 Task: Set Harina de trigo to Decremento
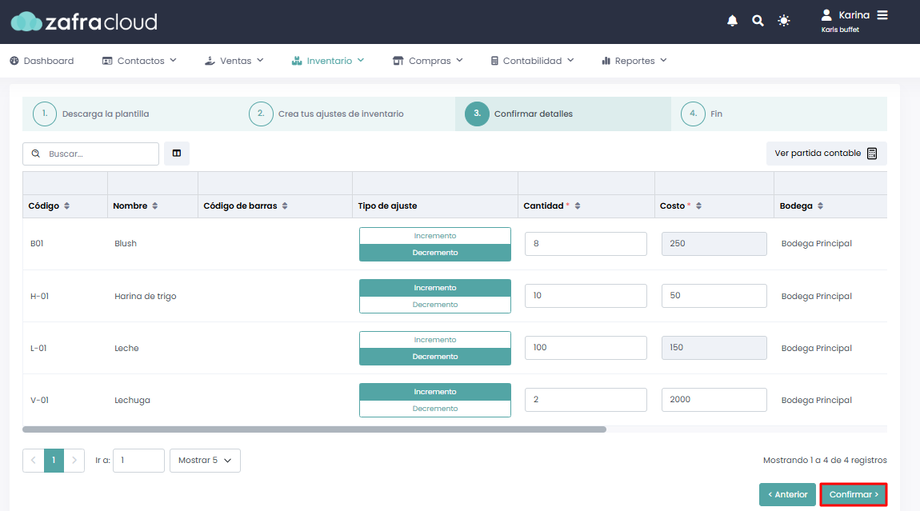435,305
